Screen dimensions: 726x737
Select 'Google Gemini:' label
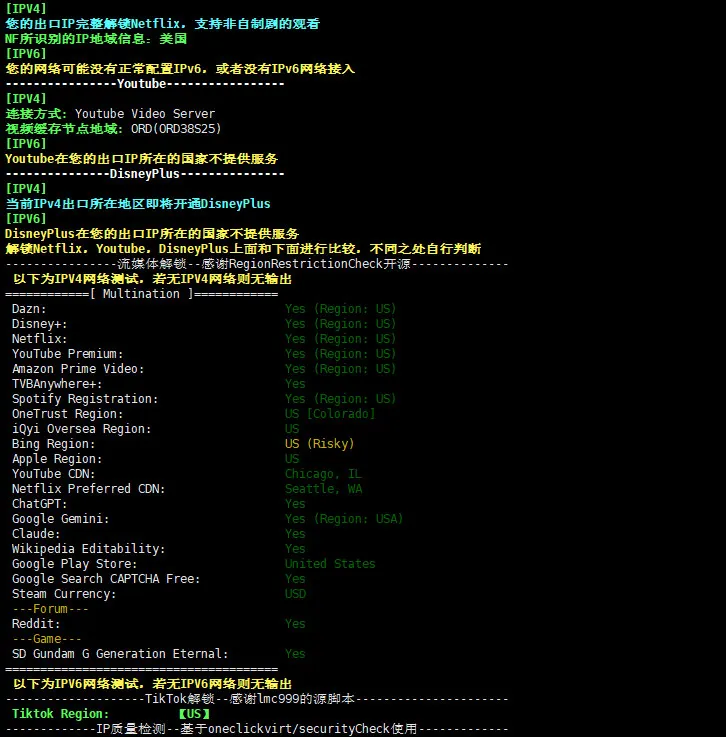tap(61, 519)
